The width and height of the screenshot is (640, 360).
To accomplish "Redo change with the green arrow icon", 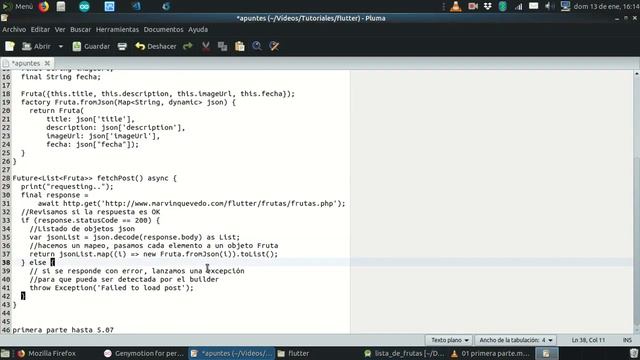I will (188, 47).
